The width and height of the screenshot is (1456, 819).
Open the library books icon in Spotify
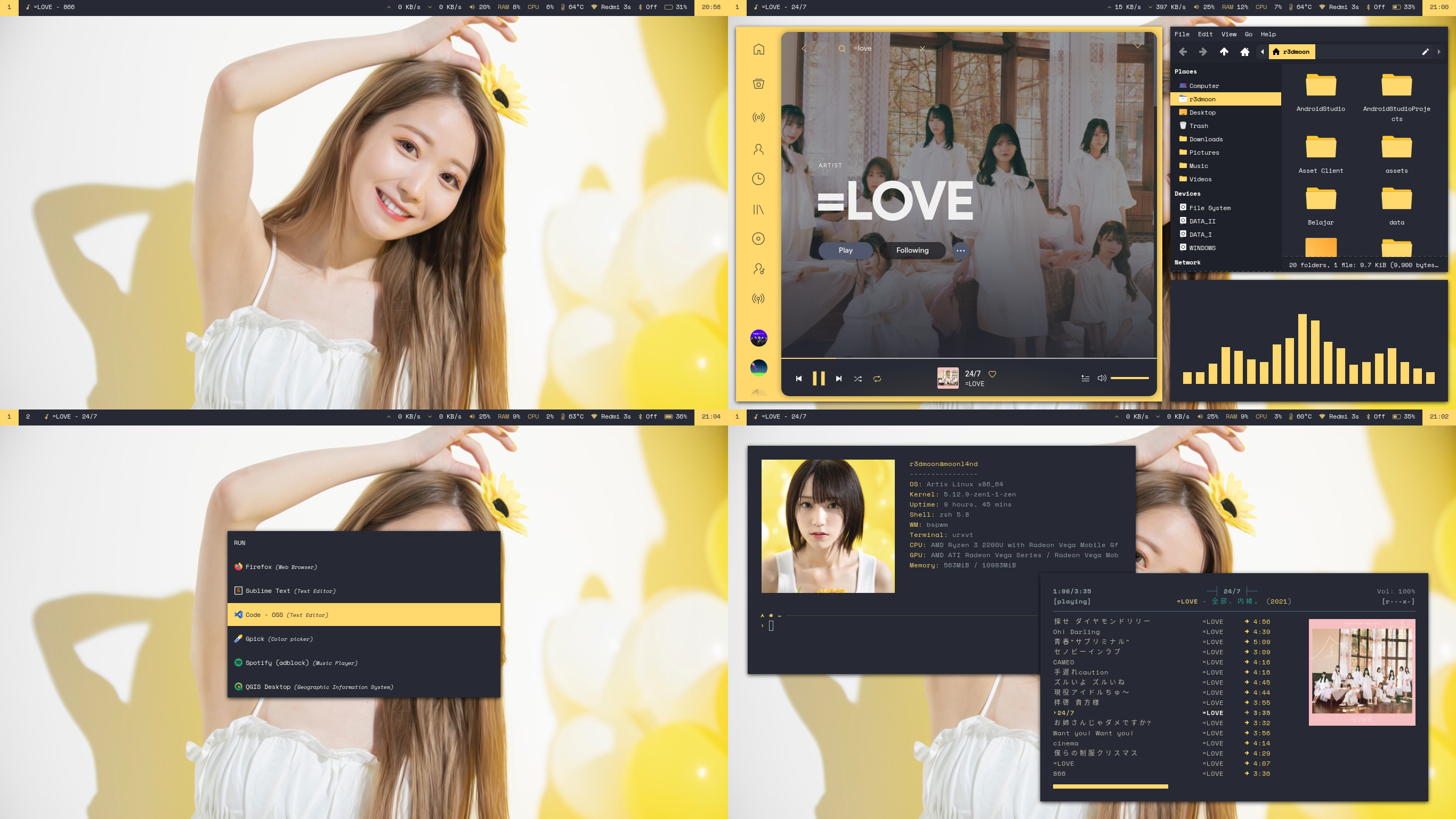[x=758, y=209]
